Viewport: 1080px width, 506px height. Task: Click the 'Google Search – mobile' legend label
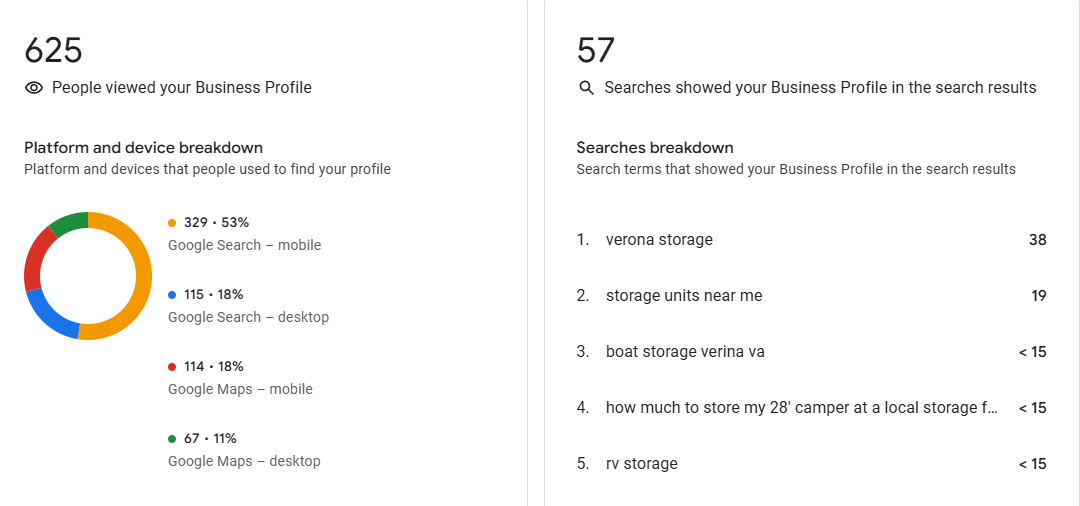pos(244,245)
